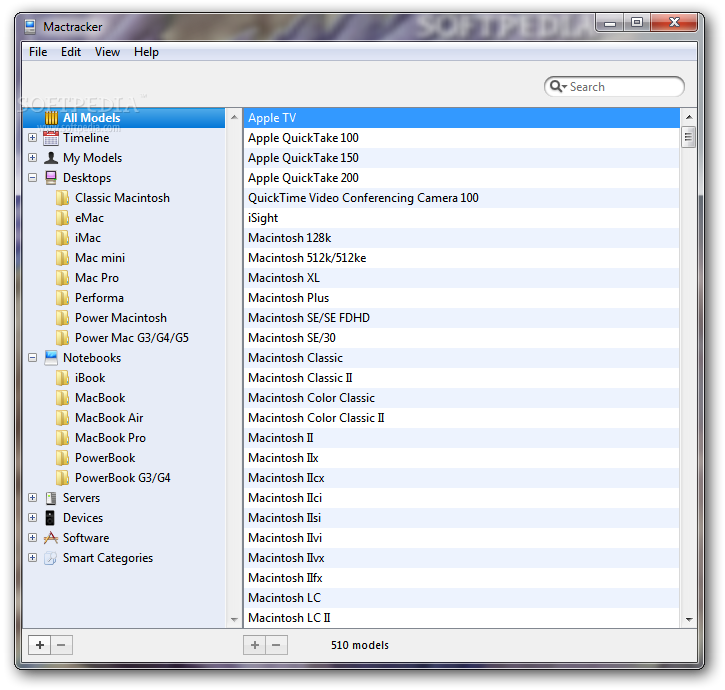725x690 pixels.
Task: Expand the Smart Categories tree node
Action: pos(32,558)
